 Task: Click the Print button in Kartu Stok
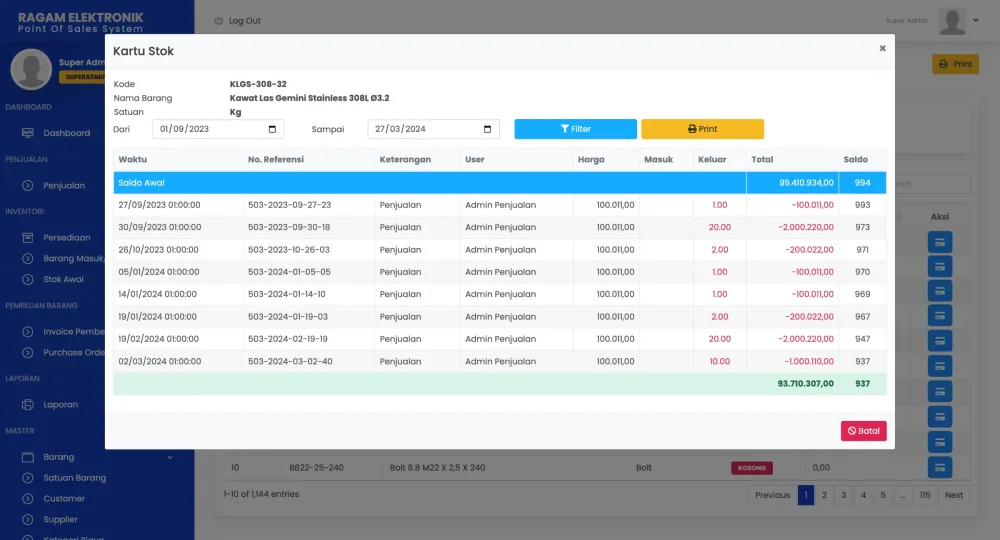(x=702, y=129)
